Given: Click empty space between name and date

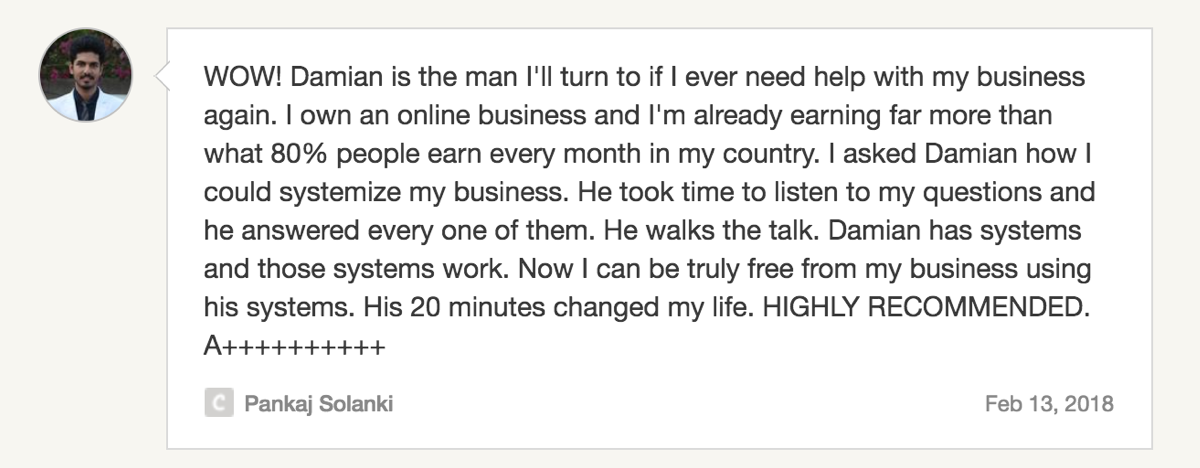Looking at the screenshot, I should tap(689, 404).
